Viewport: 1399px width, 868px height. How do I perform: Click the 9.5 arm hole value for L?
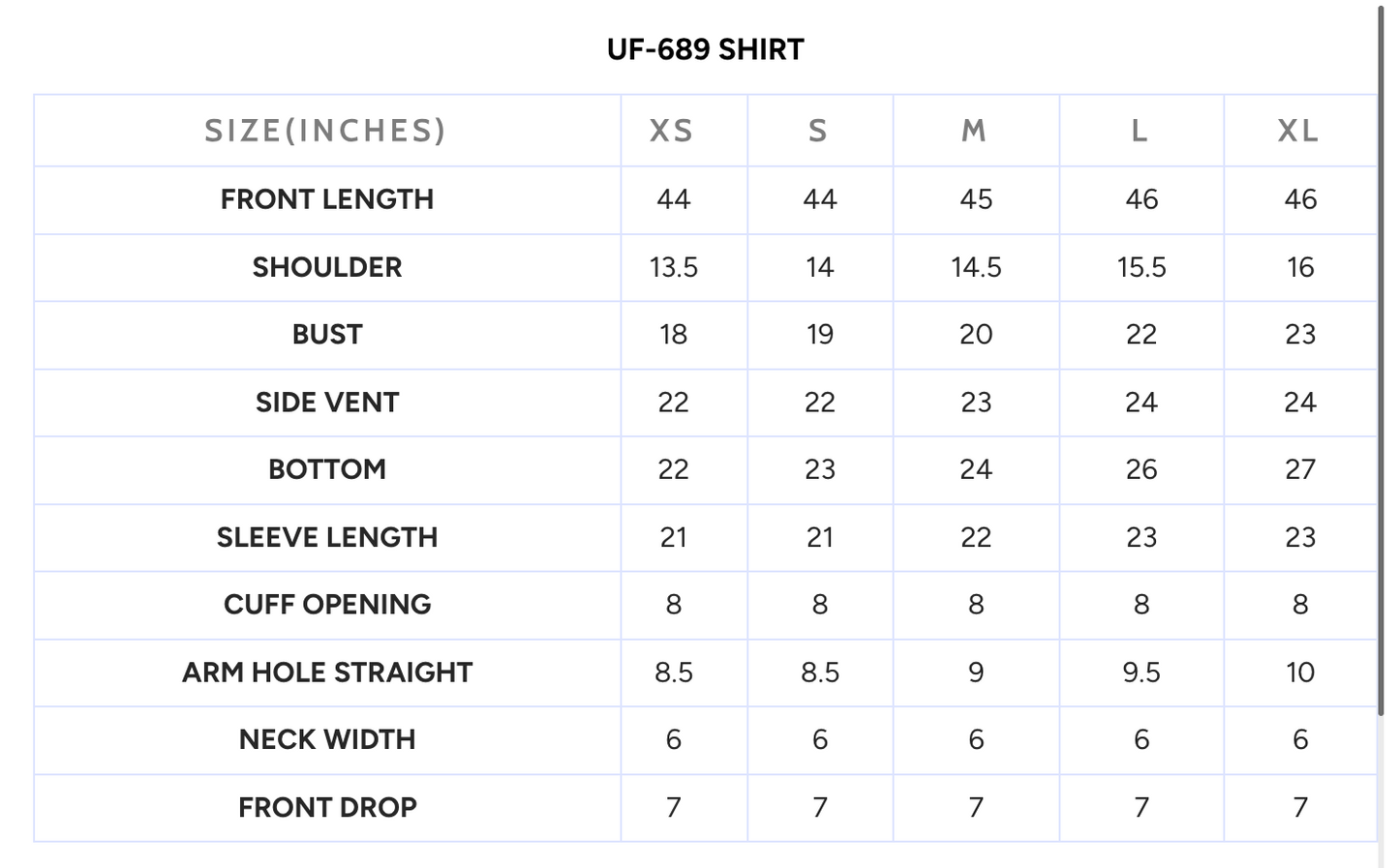coord(1141,673)
